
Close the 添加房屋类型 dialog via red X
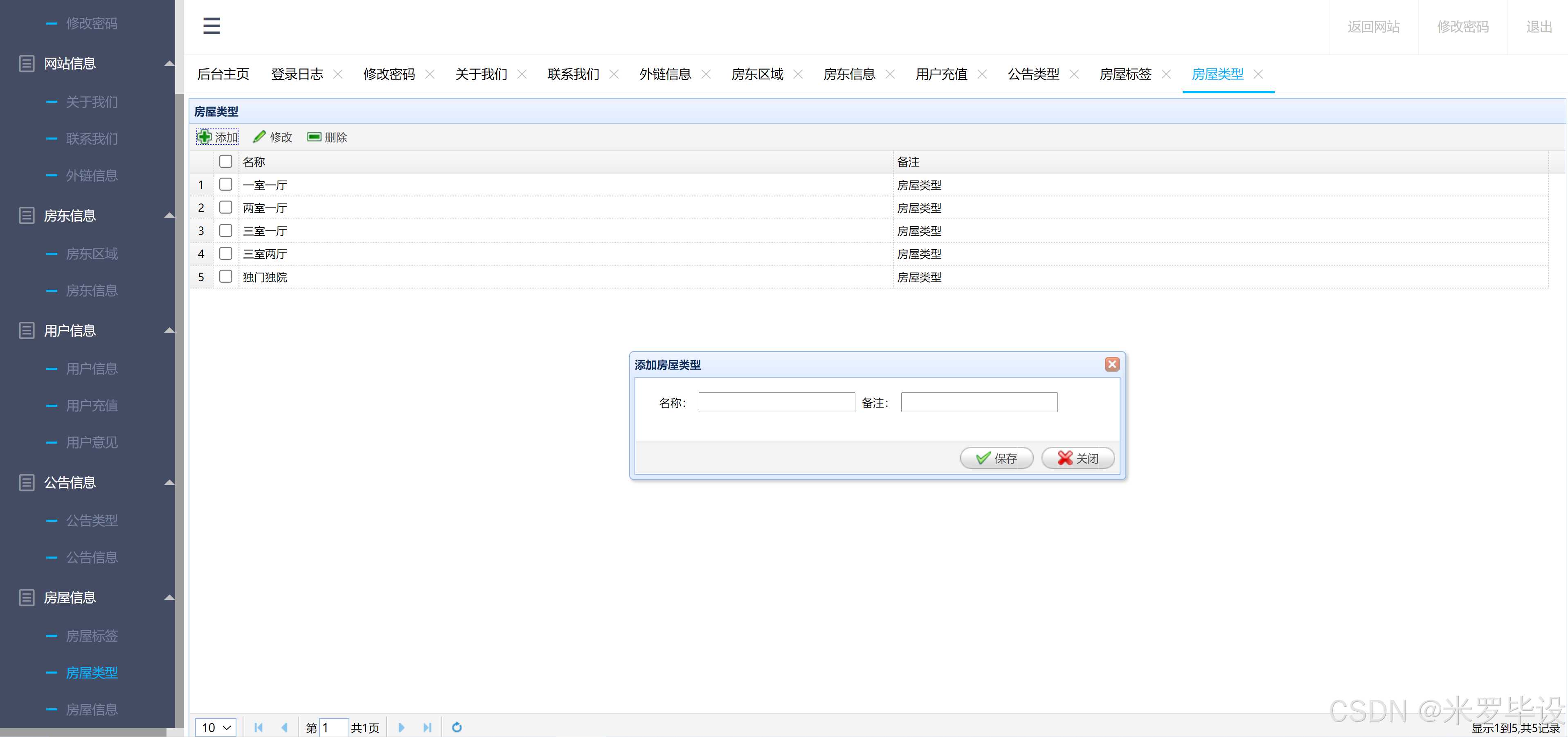pos(1111,364)
